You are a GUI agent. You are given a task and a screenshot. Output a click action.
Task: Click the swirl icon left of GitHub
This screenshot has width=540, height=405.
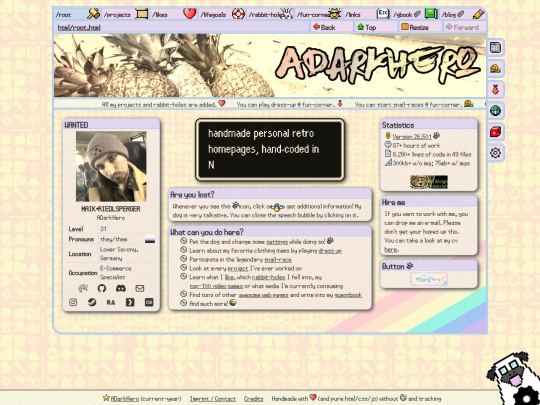(x=83, y=288)
